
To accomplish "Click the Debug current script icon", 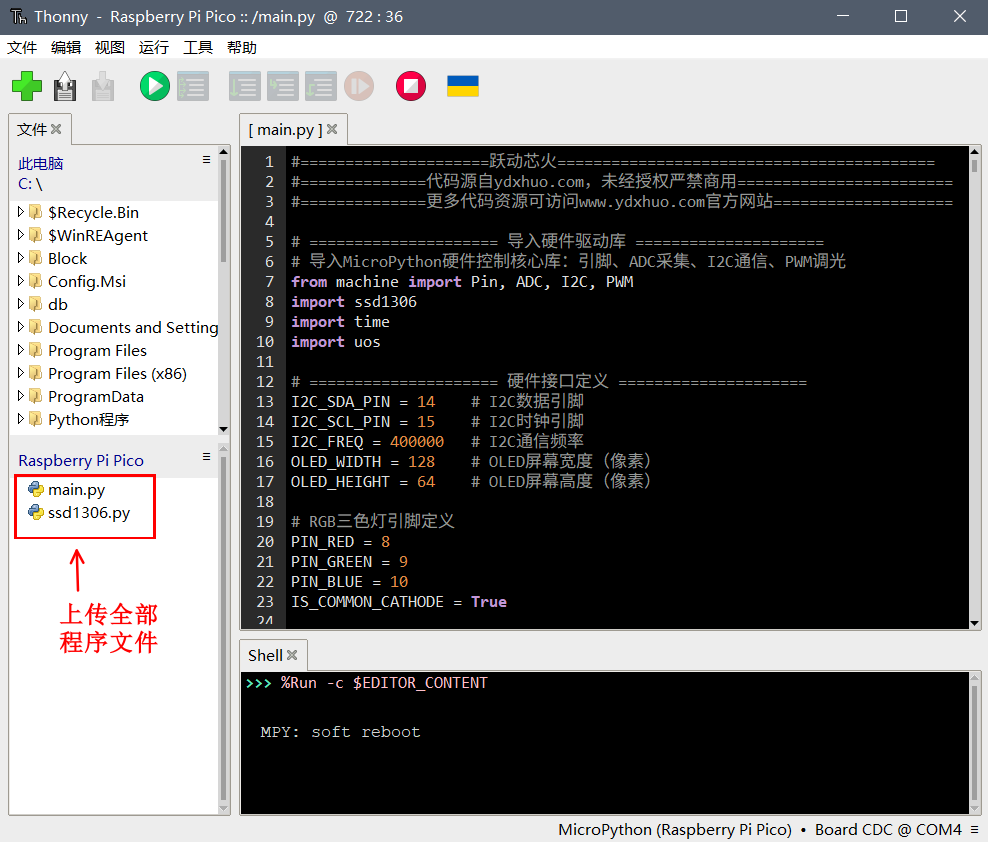I will 192,87.
